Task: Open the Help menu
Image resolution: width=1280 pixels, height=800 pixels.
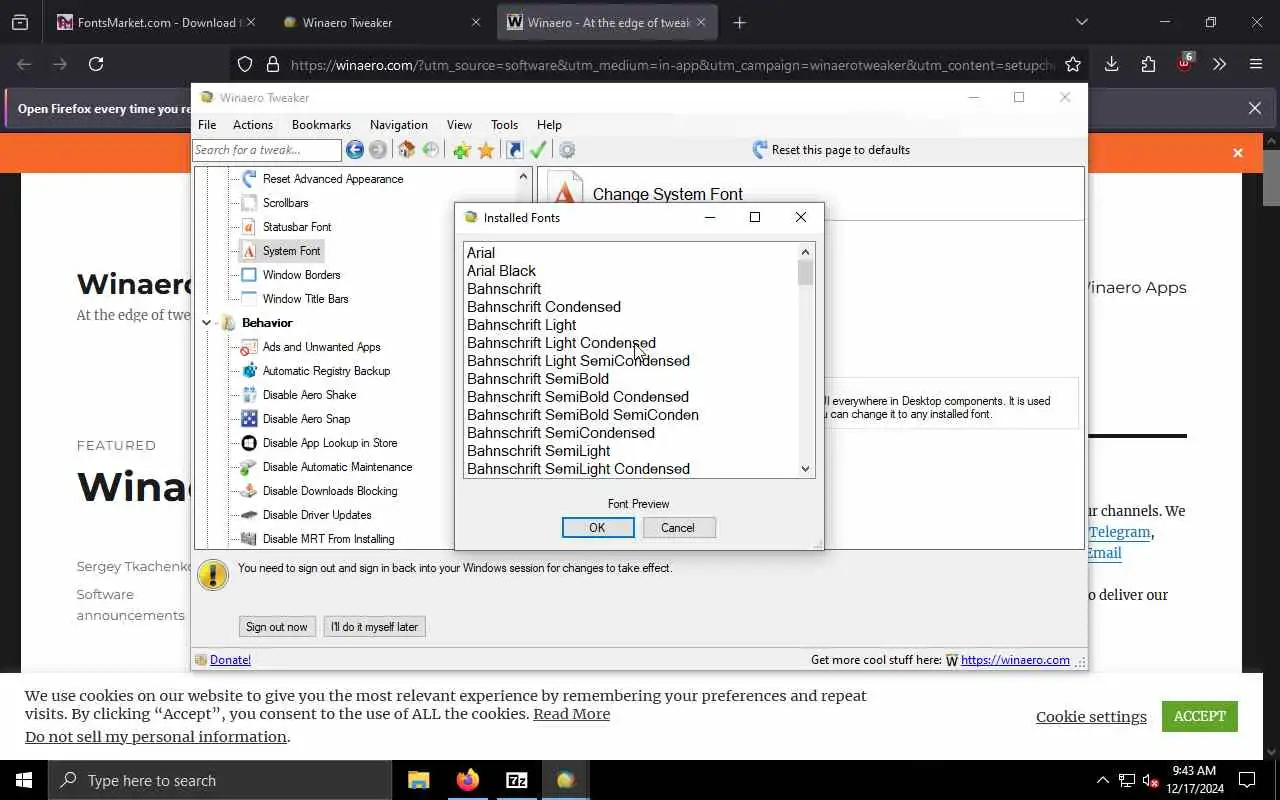Action: [549, 125]
